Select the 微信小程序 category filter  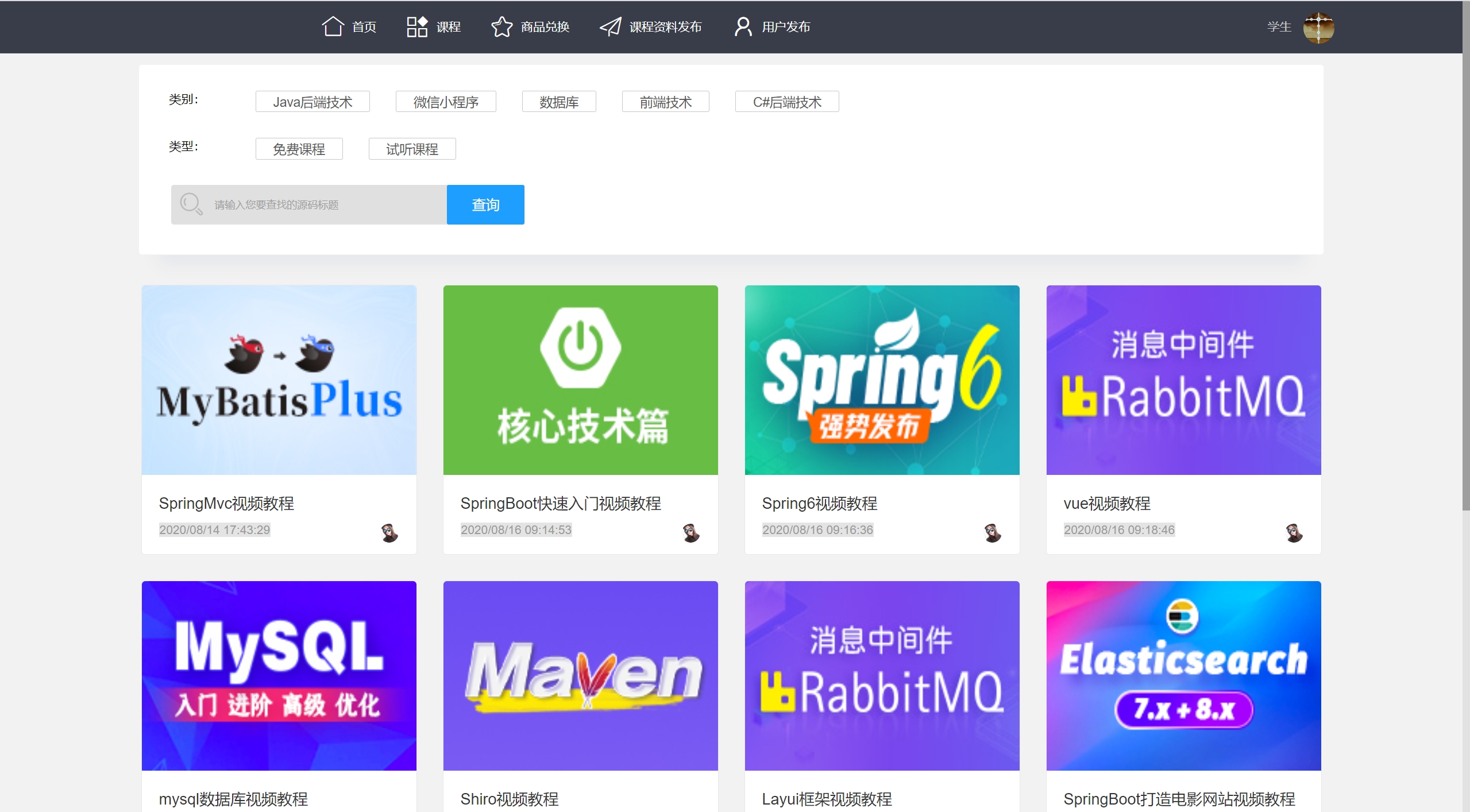pyautogui.click(x=446, y=102)
